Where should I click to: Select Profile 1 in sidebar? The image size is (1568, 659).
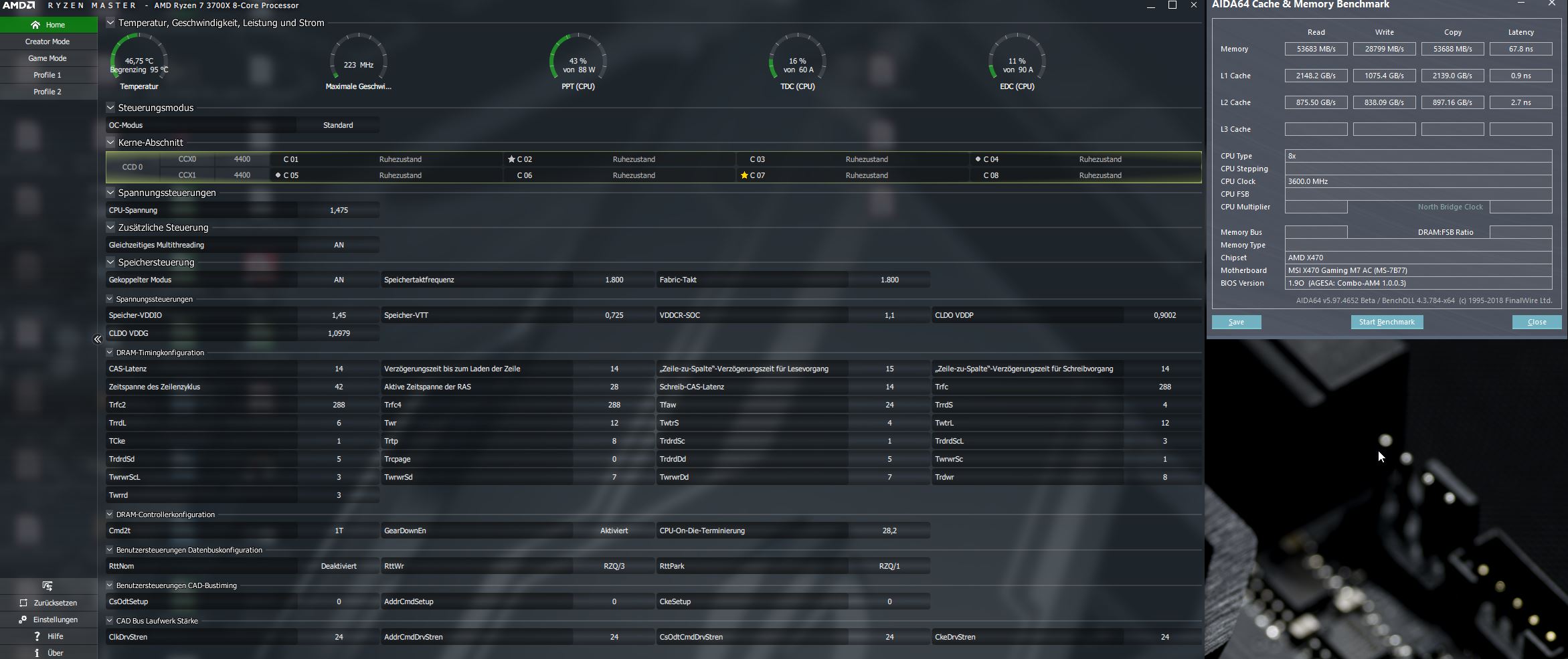coord(48,75)
